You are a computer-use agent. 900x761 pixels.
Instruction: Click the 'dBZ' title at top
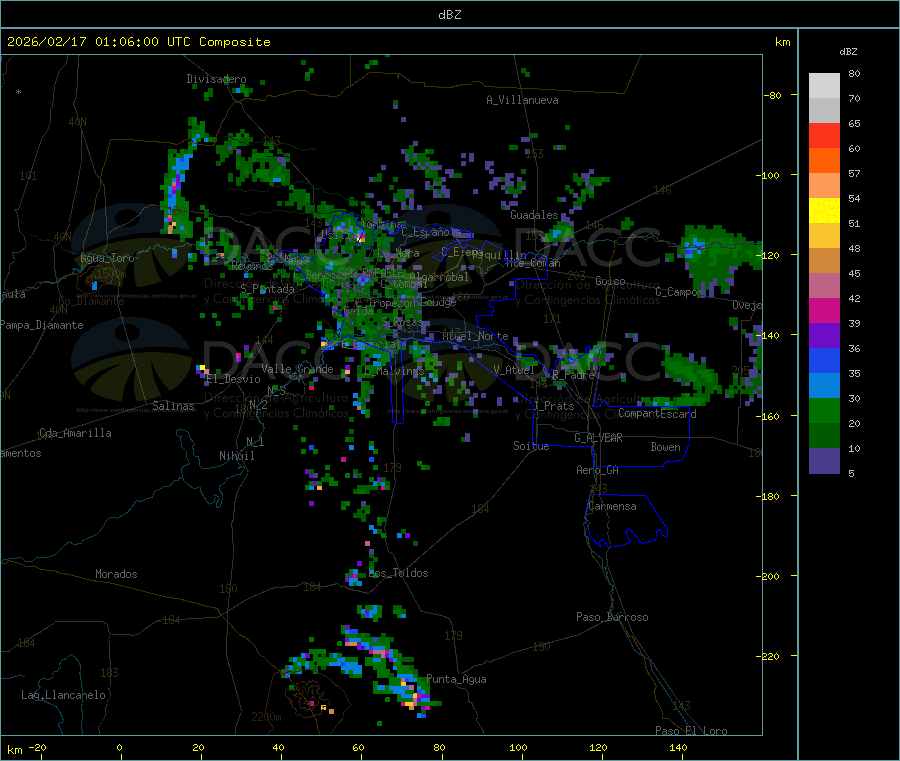[x=449, y=15]
